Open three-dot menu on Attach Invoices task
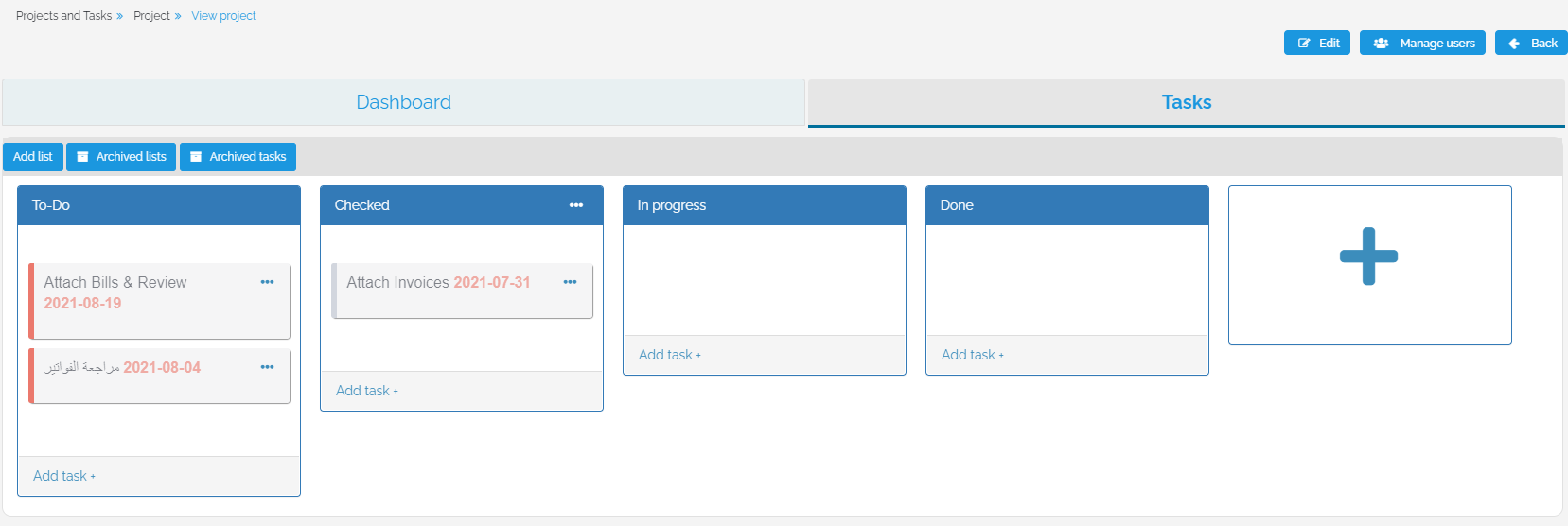Screen dimensions: 1568x526 pos(570,282)
